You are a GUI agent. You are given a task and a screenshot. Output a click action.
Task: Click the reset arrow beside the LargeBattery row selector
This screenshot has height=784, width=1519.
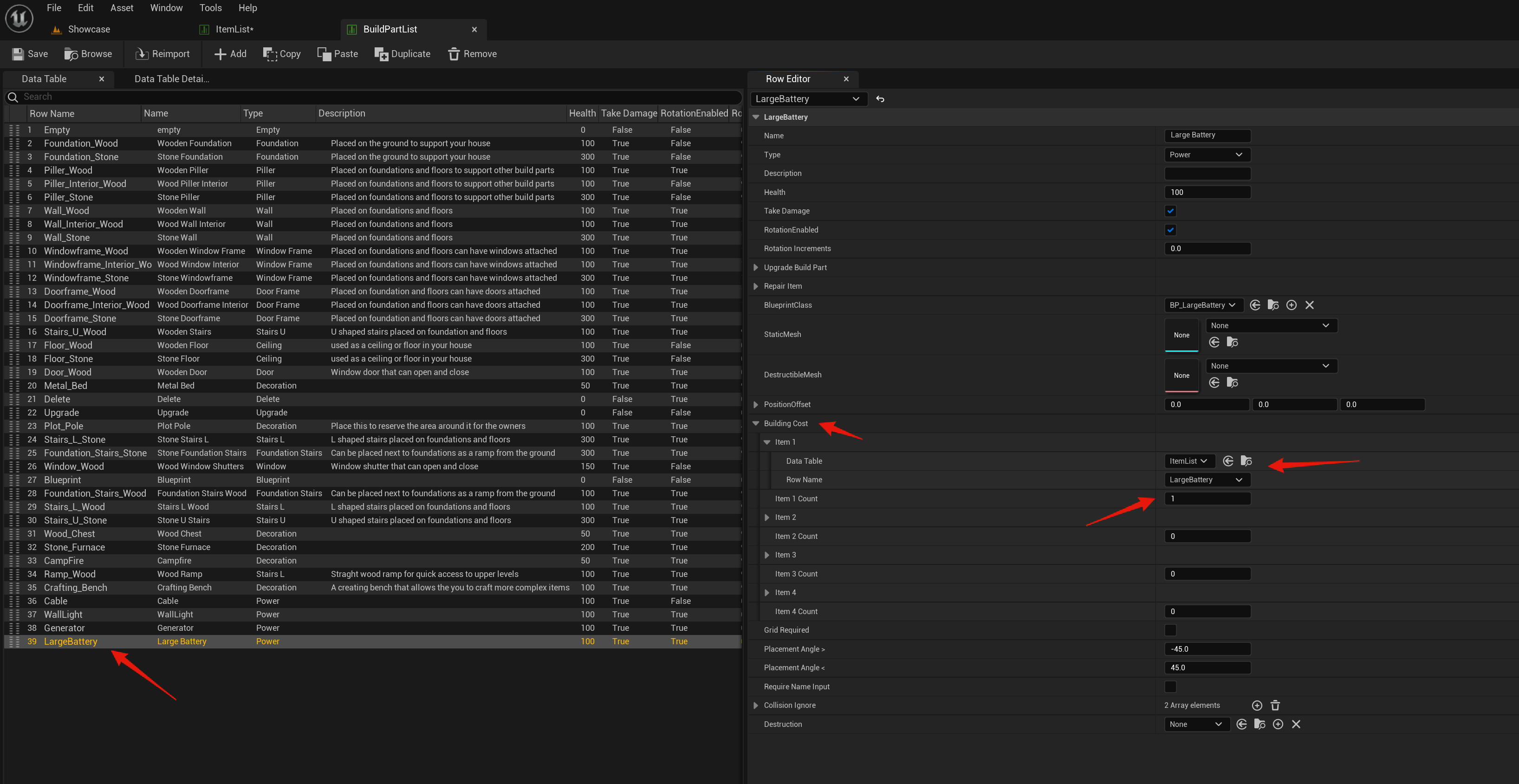coord(880,99)
